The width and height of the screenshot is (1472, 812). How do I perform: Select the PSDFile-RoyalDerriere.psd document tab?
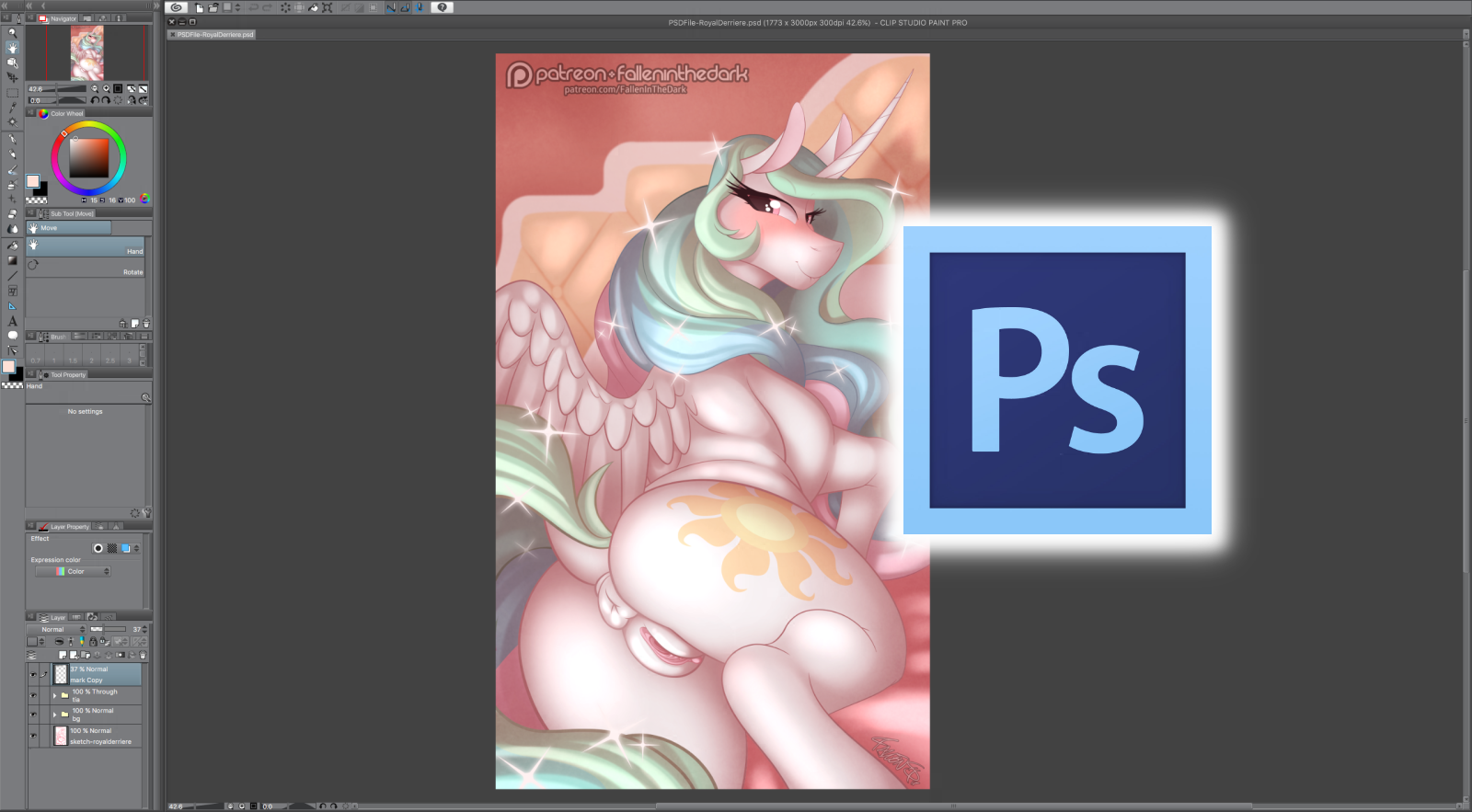pyautogui.click(x=211, y=34)
